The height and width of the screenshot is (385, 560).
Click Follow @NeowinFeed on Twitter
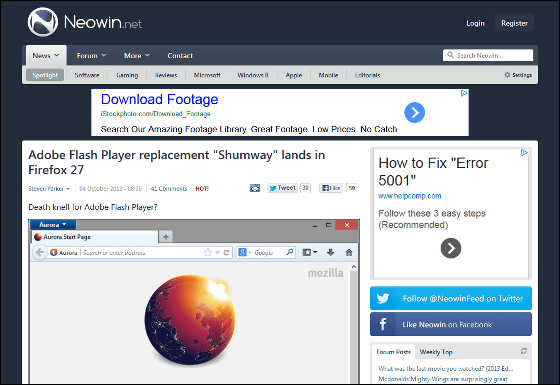[451, 298]
